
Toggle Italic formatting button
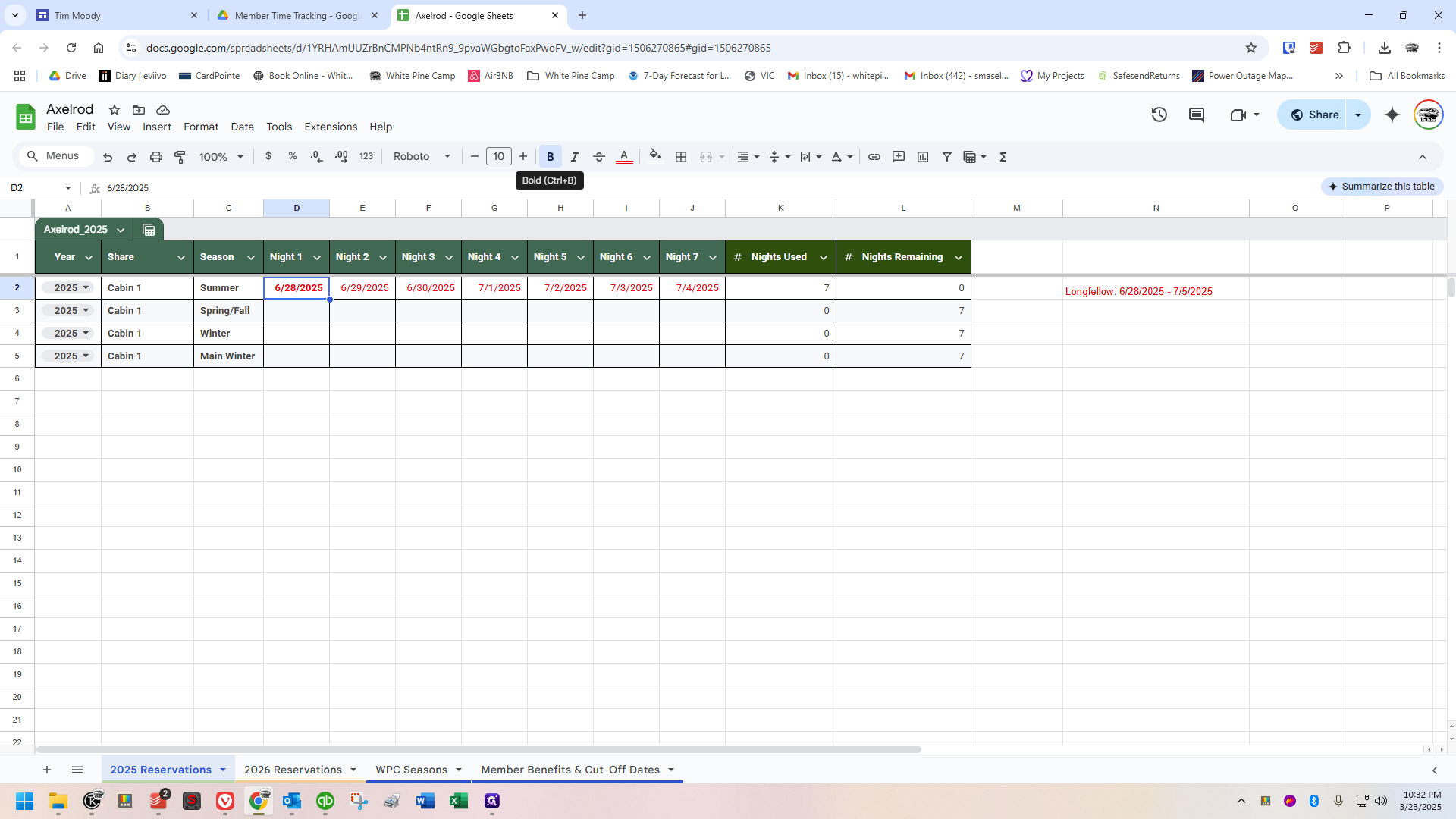tap(575, 157)
